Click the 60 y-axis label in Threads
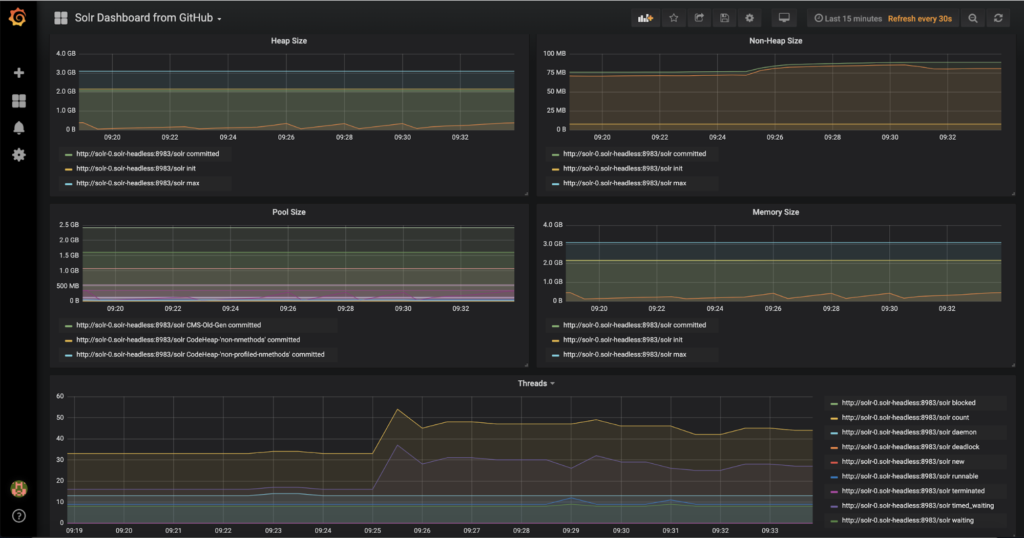 tap(60, 396)
